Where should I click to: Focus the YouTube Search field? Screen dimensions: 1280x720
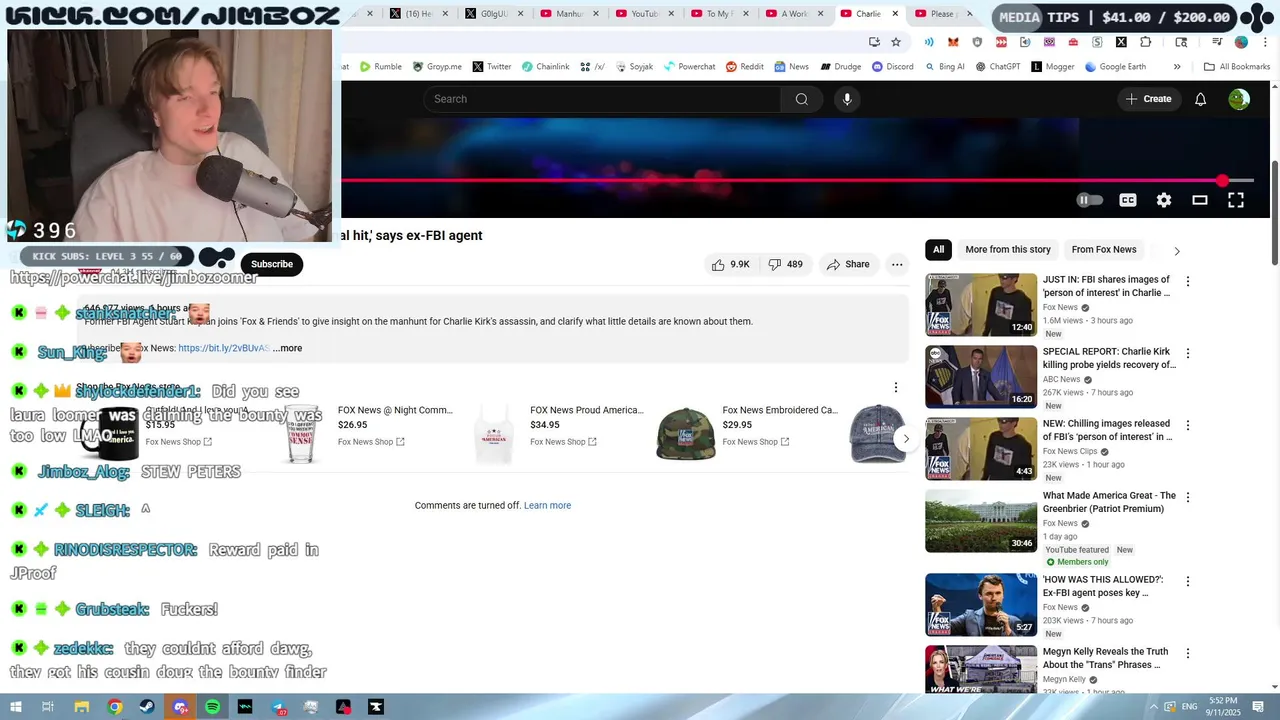pyautogui.click(x=602, y=99)
